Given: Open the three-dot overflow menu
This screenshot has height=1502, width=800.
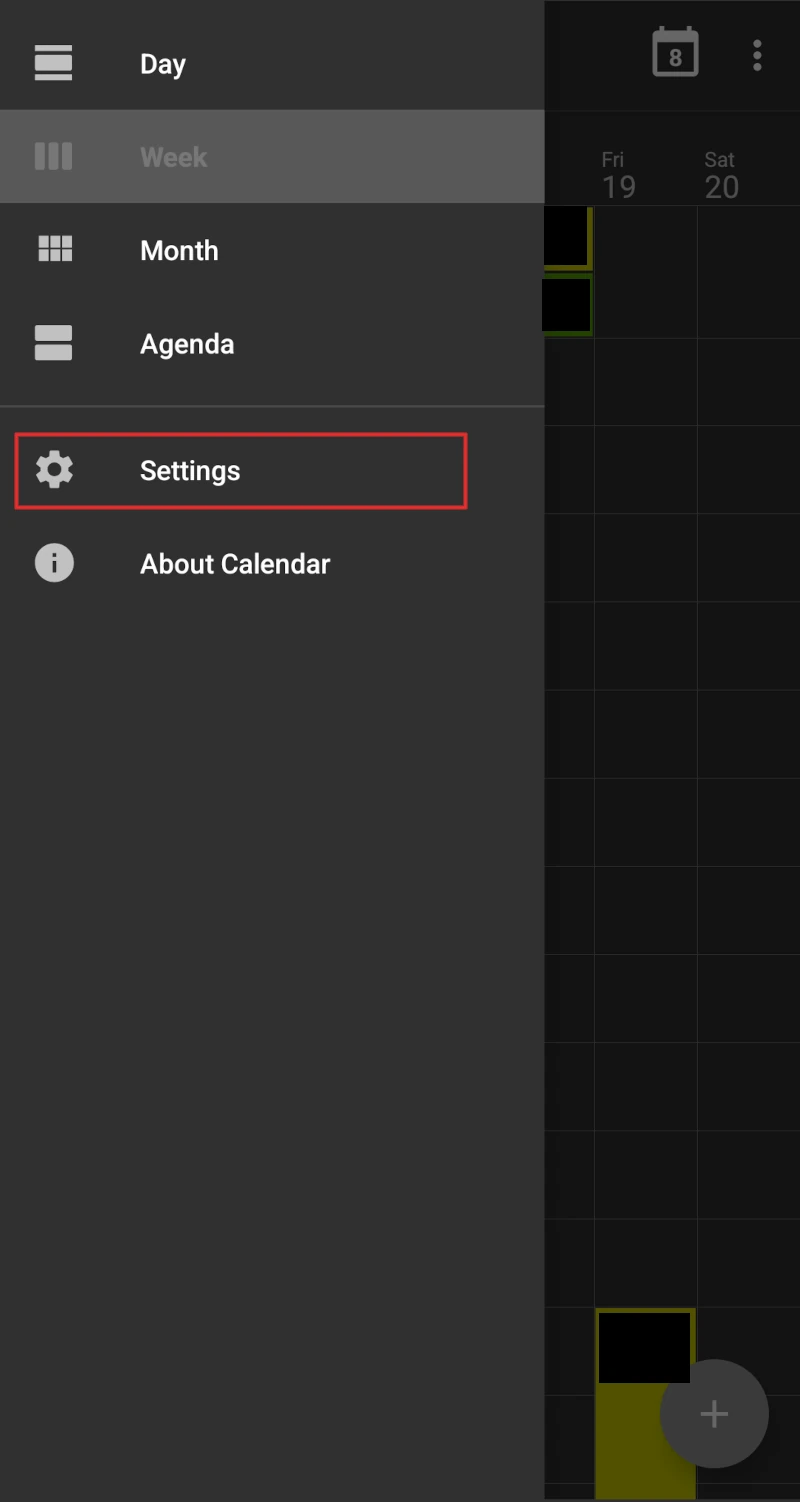Looking at the screenshot, I should [x=757, y=55].
